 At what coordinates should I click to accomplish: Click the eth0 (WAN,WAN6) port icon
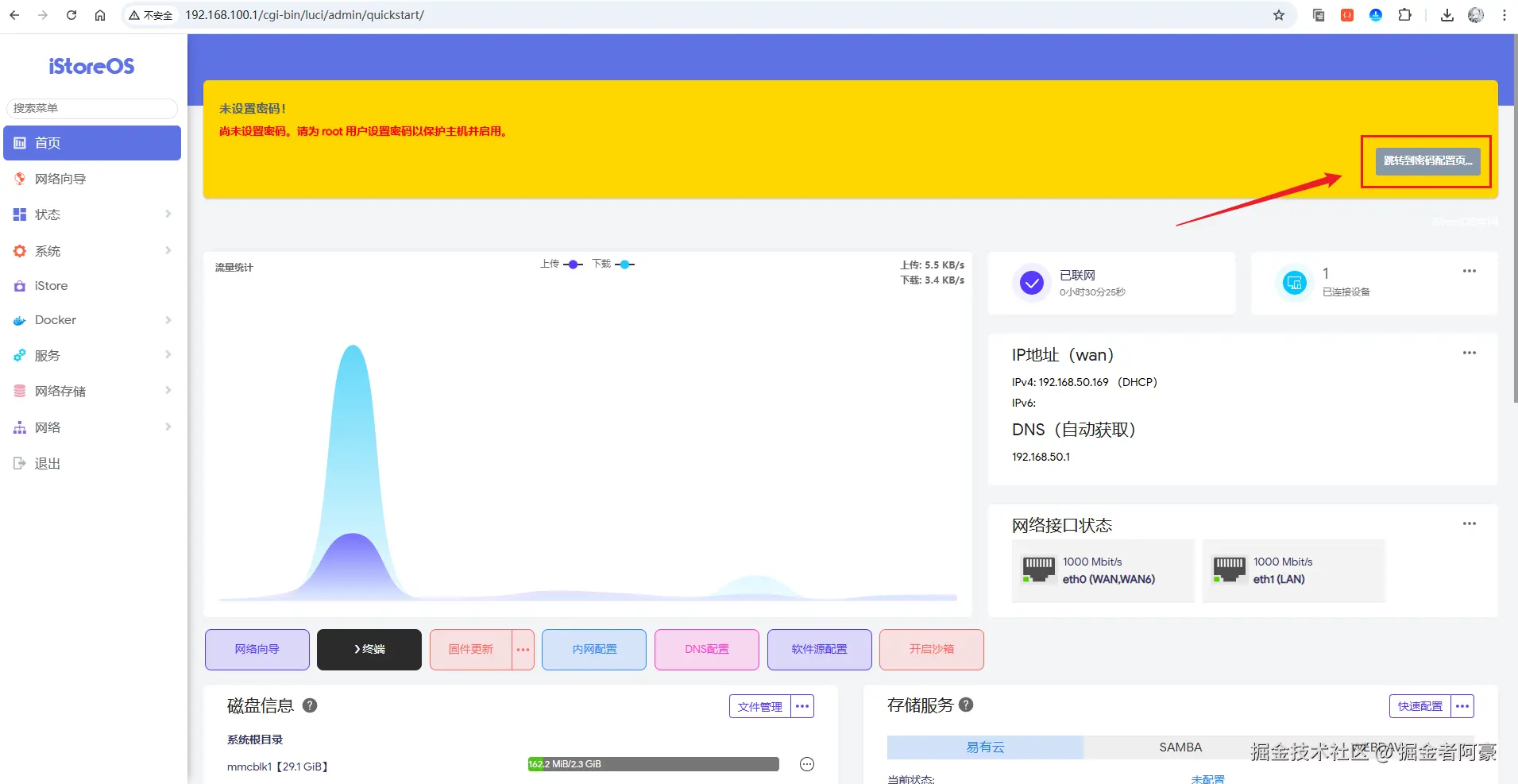1038,570
